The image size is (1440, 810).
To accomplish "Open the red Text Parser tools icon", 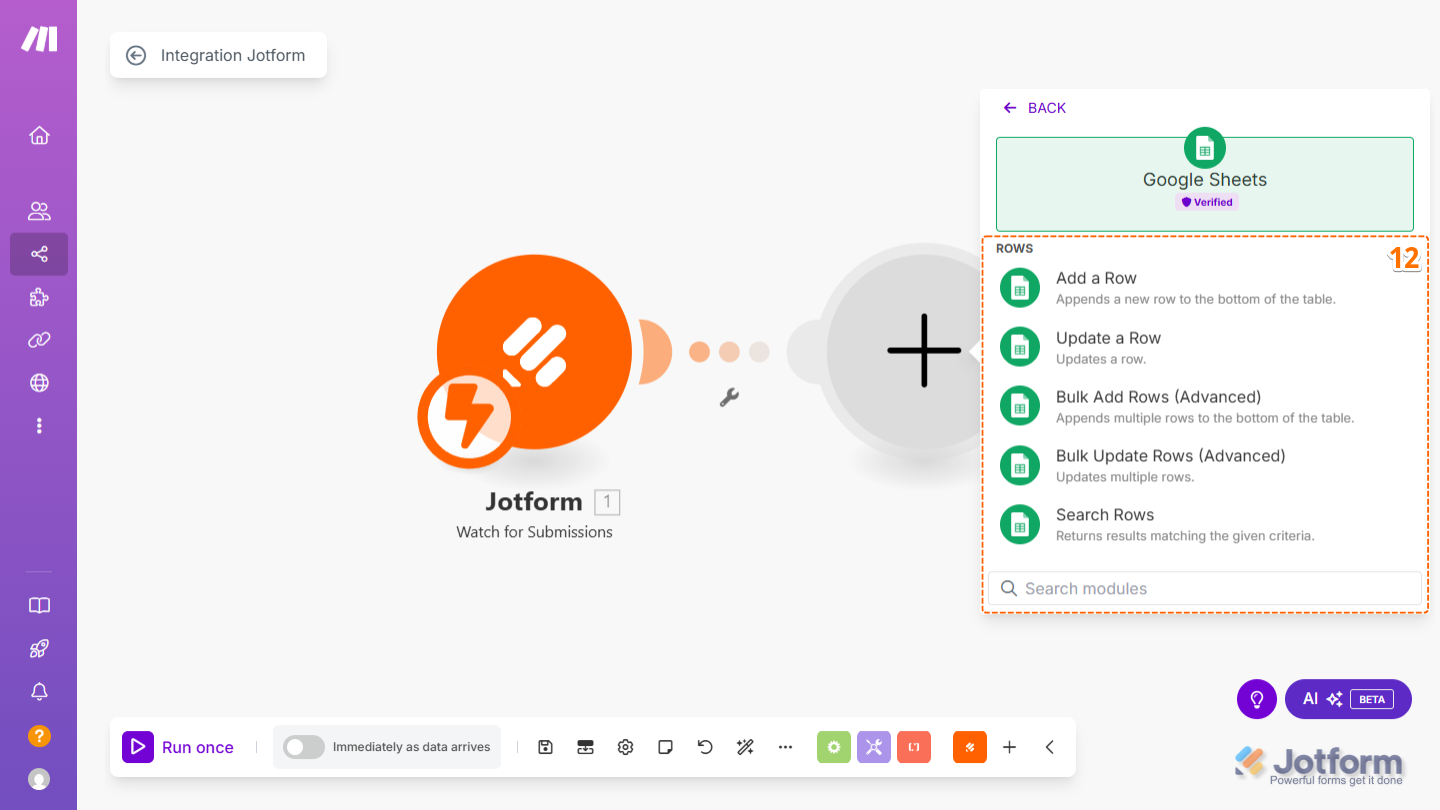I will click(x=914, y=747).
